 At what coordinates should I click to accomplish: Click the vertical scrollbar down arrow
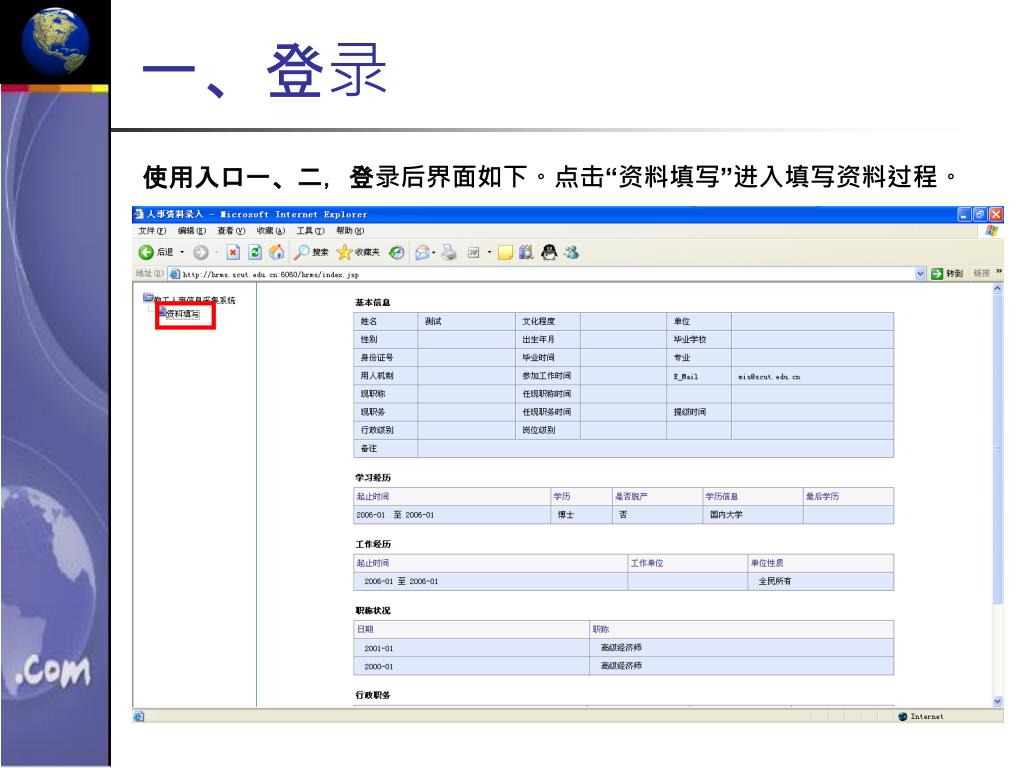pyautogui.click(x=997, y=701)
